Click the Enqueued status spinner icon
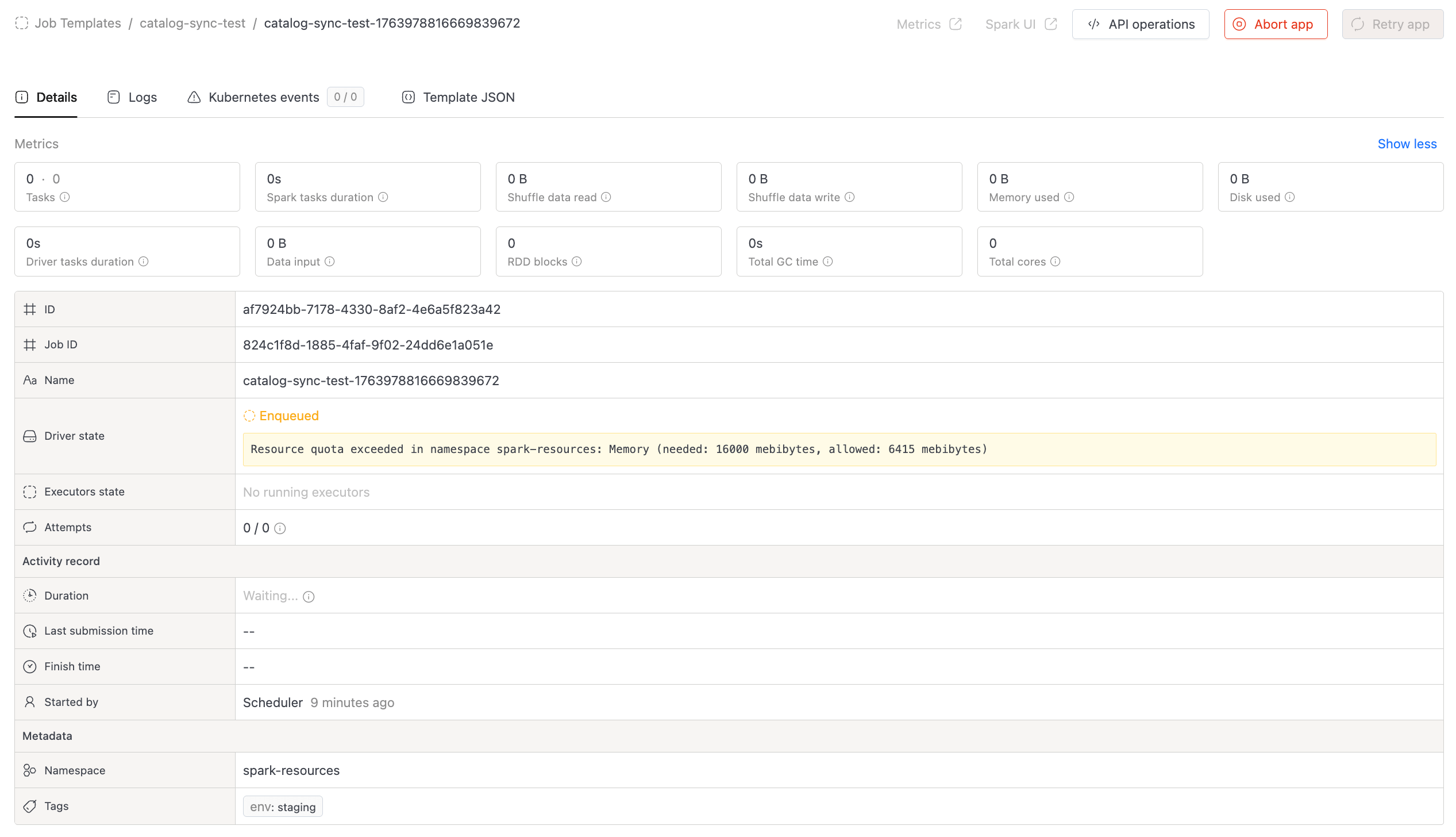 (x=250, y=415)
